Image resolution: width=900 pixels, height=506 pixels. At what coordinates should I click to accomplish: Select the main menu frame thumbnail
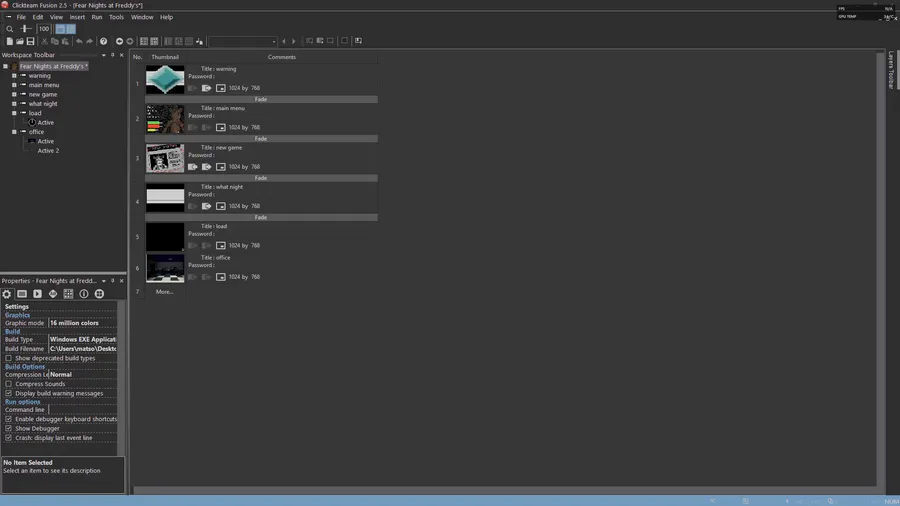tap(165, 119)
